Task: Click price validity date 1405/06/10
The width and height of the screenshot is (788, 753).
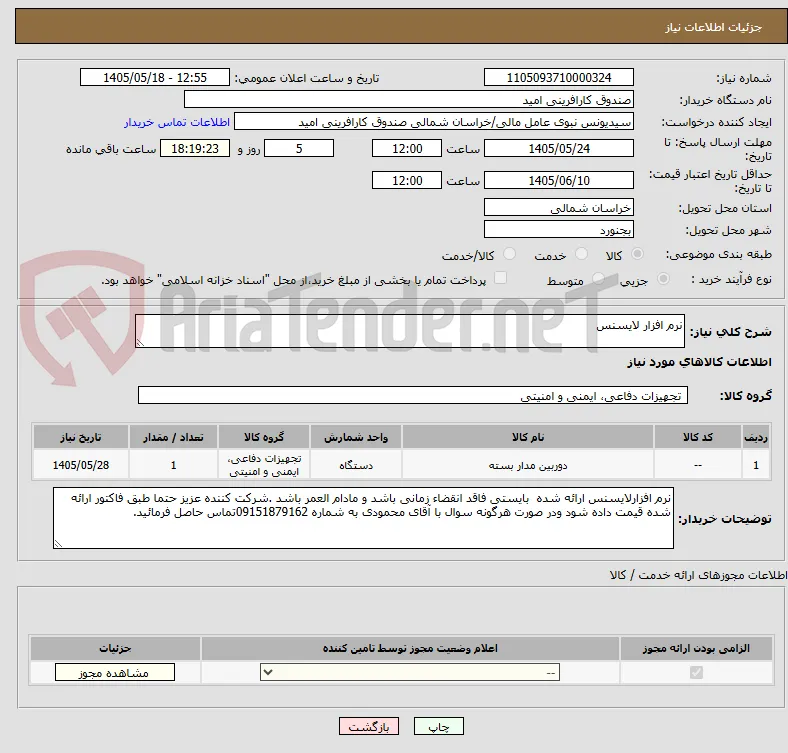Action: (558, 180)
